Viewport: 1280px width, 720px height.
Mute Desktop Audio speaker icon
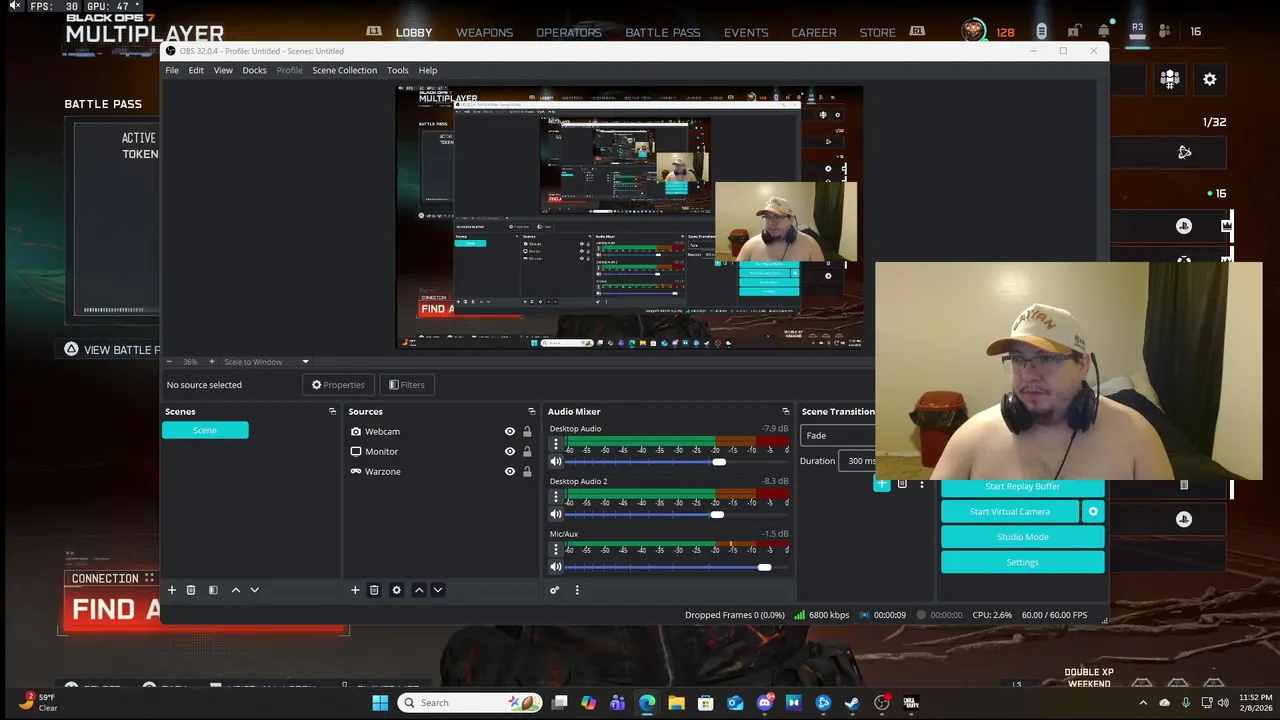point(556,462)
